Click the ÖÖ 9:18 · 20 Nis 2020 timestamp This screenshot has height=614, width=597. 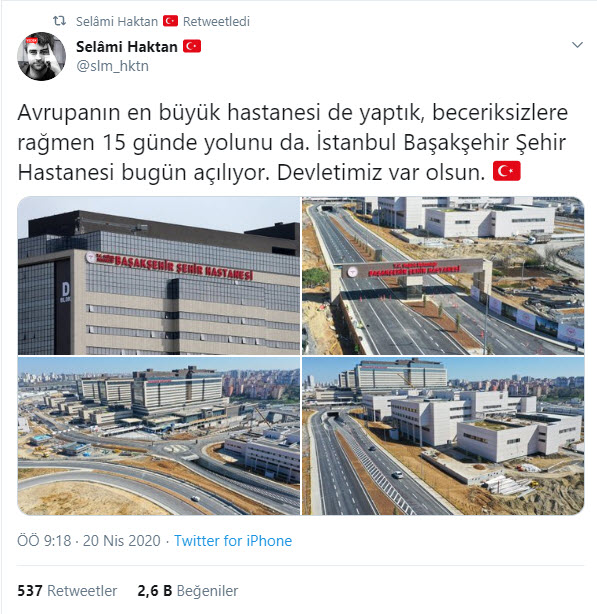[x=89, y=541]
